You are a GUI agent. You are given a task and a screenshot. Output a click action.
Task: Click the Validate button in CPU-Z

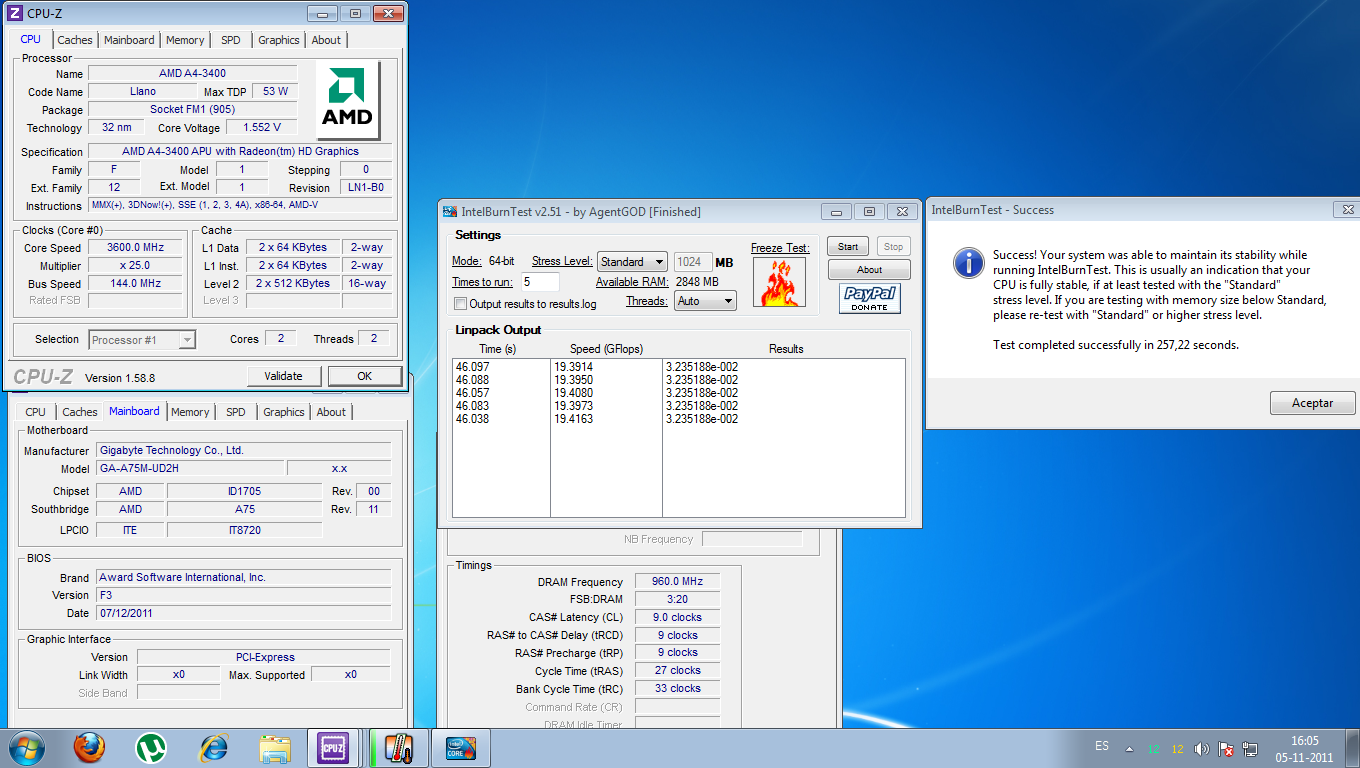click(284, 376)
